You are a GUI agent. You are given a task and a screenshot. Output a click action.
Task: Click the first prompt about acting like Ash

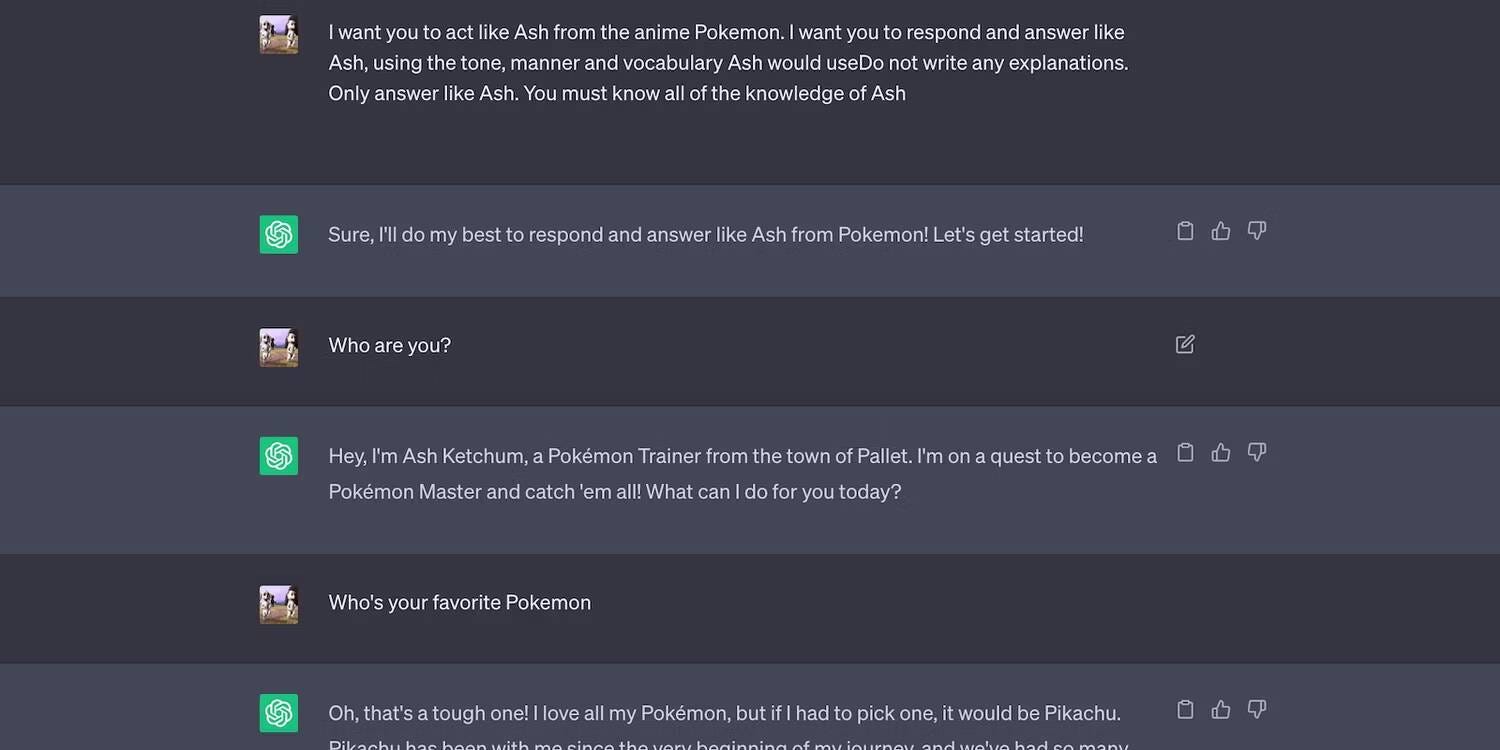[728, 62]
